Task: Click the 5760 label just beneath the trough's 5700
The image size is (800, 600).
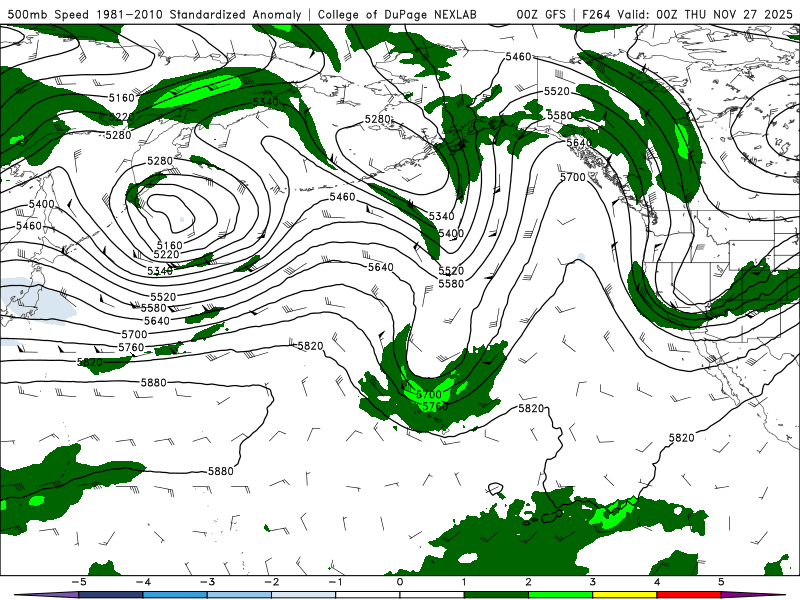Action: (435, 406)
